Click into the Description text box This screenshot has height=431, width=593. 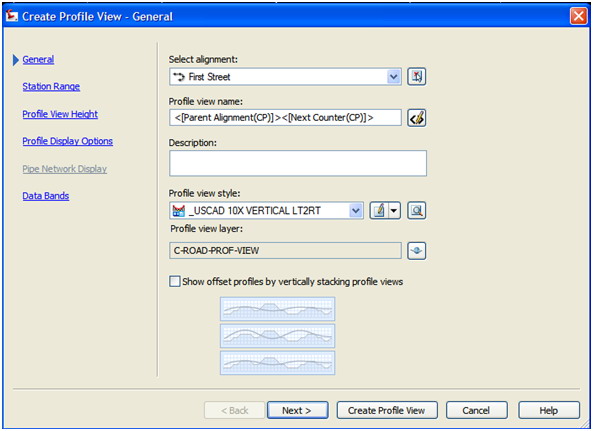tap(298, 163)
